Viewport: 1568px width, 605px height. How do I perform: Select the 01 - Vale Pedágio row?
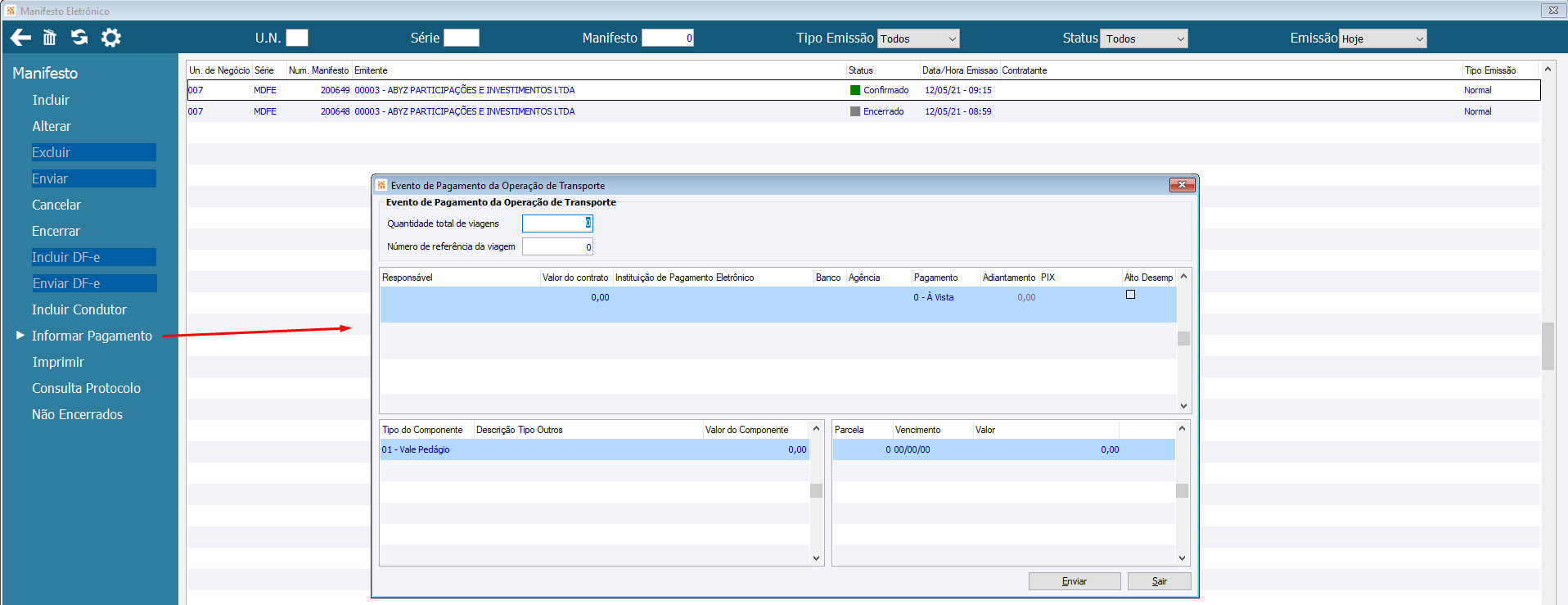point(595,449)
